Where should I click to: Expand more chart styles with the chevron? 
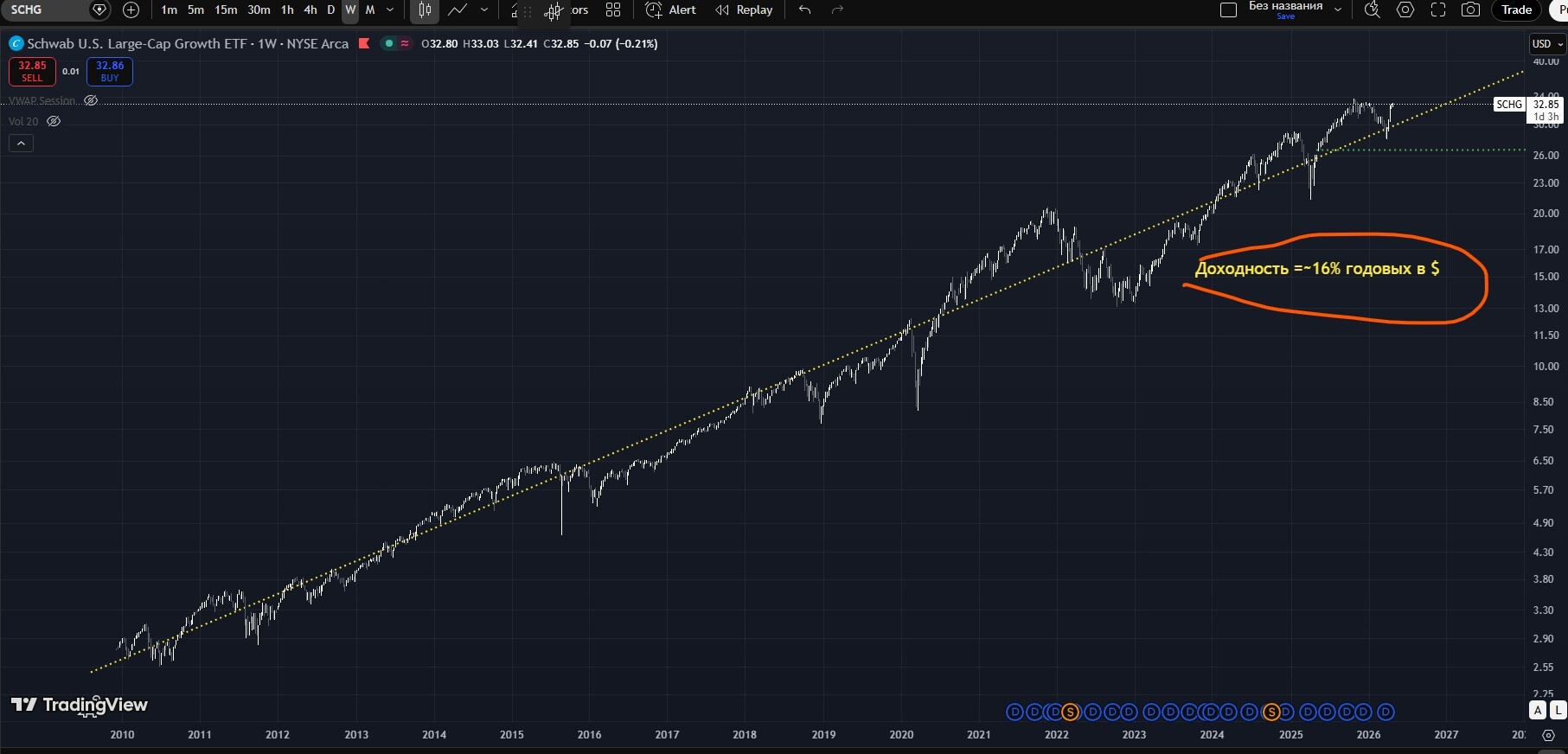tap(483, 10)
